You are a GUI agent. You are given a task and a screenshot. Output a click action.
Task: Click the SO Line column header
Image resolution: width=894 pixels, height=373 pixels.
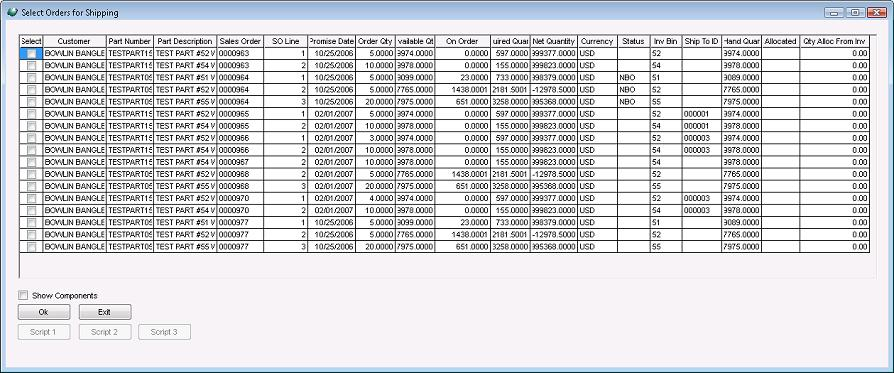(286, 41)
